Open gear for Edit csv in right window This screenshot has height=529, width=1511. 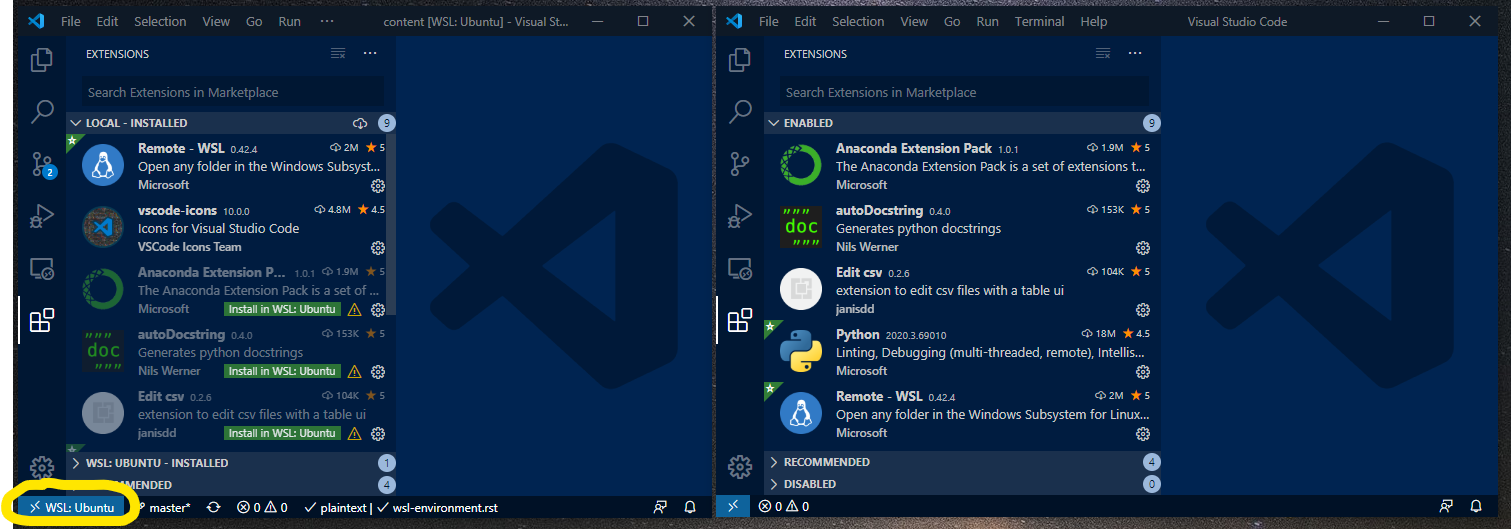pyautogui.click(x=1143, y=310)
